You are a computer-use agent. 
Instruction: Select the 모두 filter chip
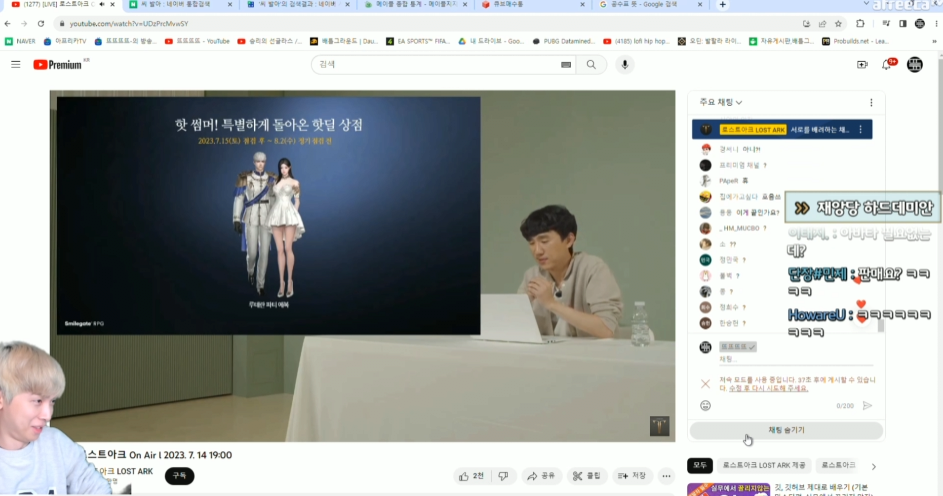pos(700,465)
